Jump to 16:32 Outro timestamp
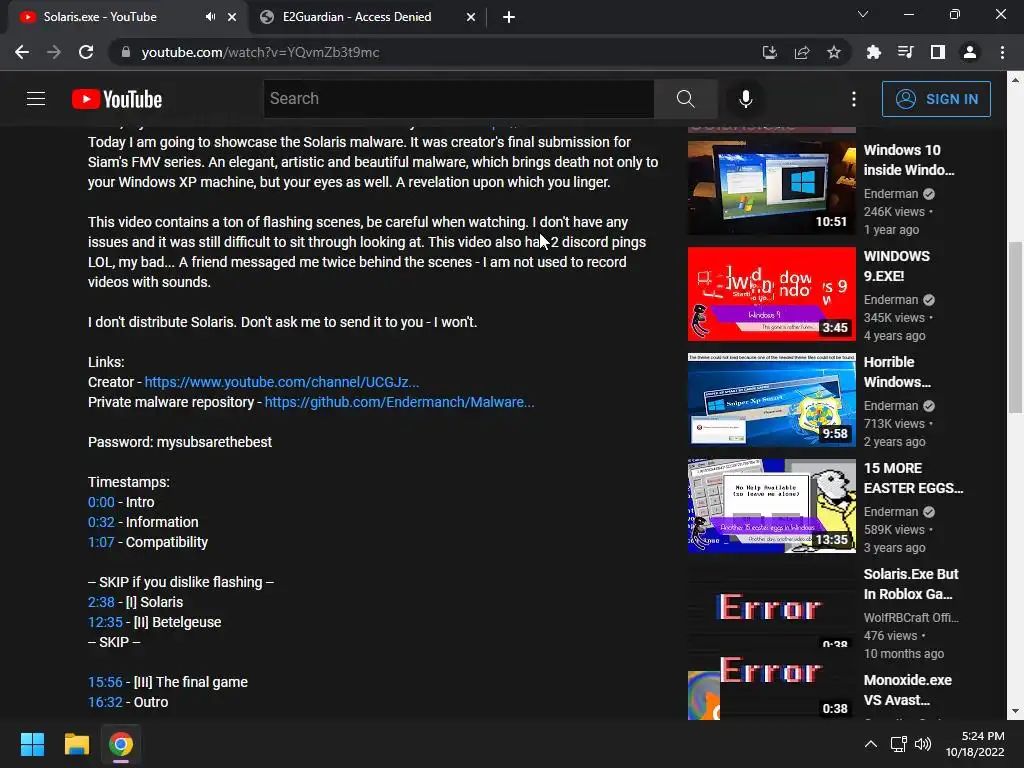This screenshot has height=768, width=1024. point(105,702)
